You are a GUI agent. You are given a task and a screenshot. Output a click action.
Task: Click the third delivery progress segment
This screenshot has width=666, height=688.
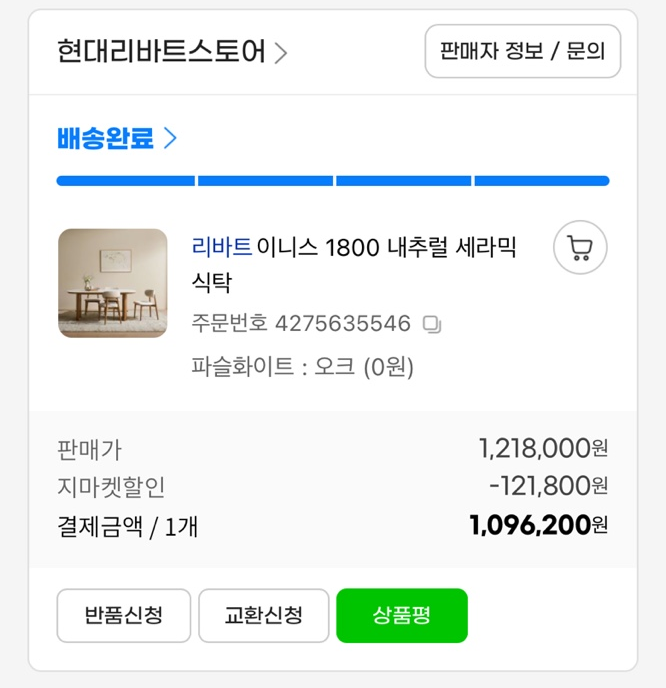coord(403,181)
